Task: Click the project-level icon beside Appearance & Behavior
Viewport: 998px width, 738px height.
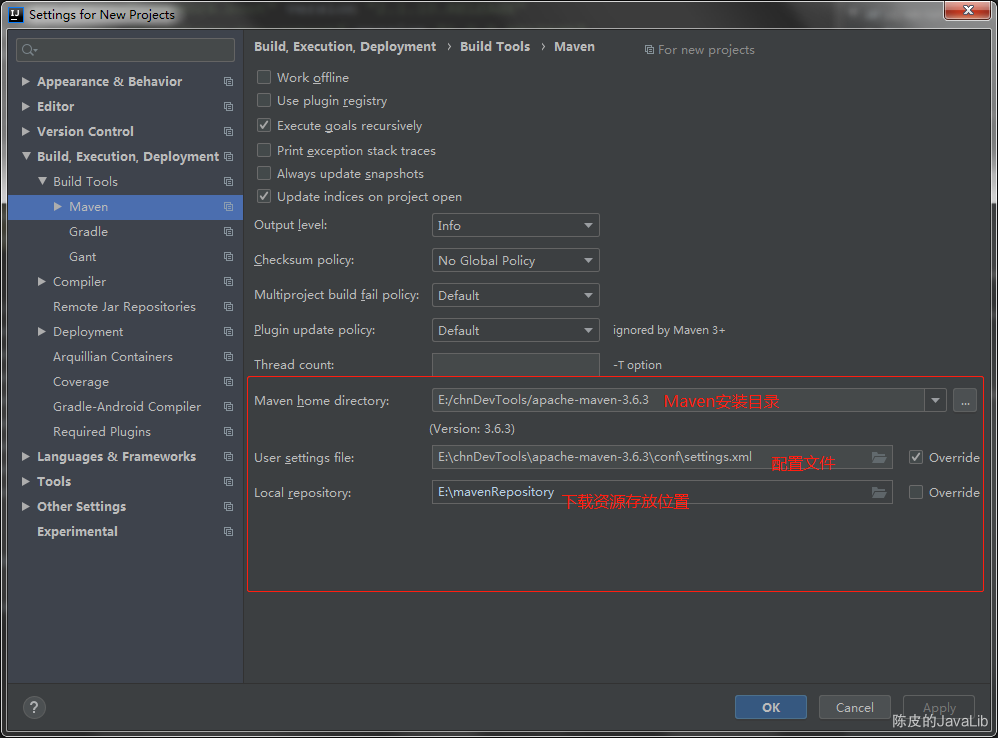Action: pos(228,81)
